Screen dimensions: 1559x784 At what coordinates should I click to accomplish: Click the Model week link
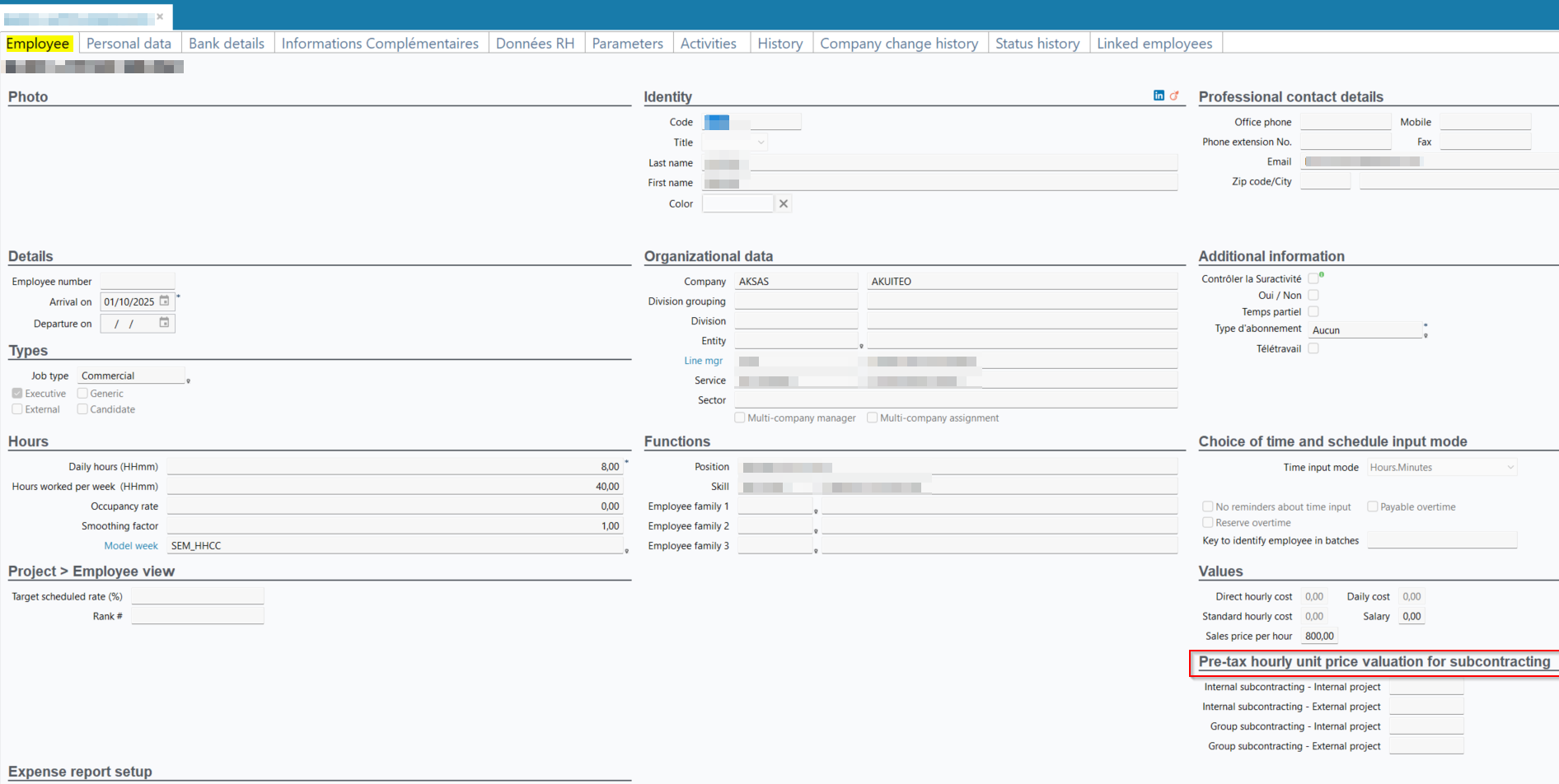point(130,545)
